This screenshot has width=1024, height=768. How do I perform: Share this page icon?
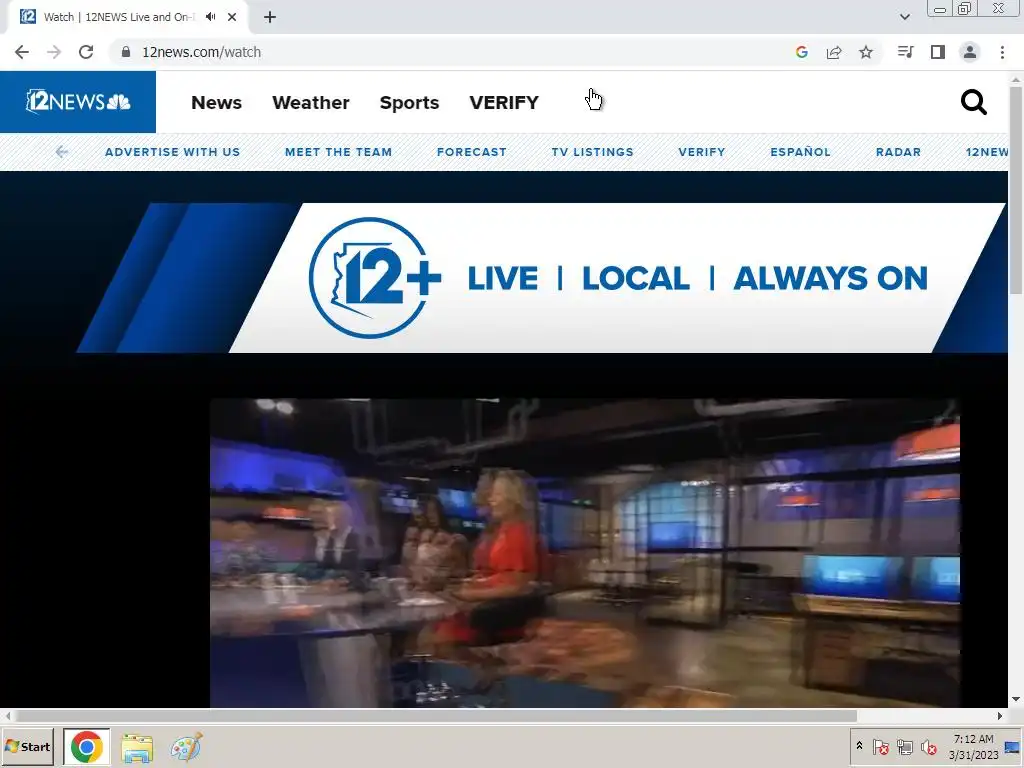[834, 52]
